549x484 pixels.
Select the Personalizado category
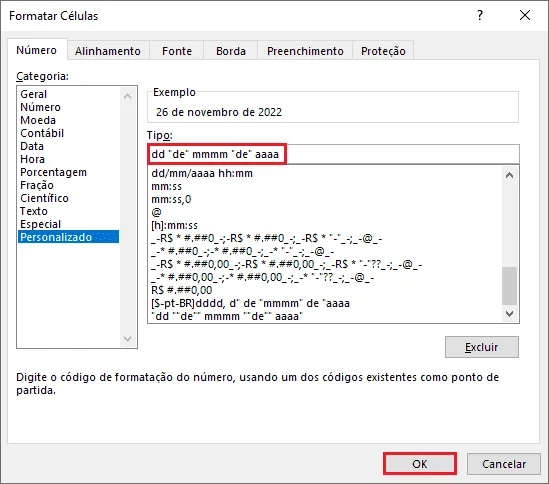(69, 237)
